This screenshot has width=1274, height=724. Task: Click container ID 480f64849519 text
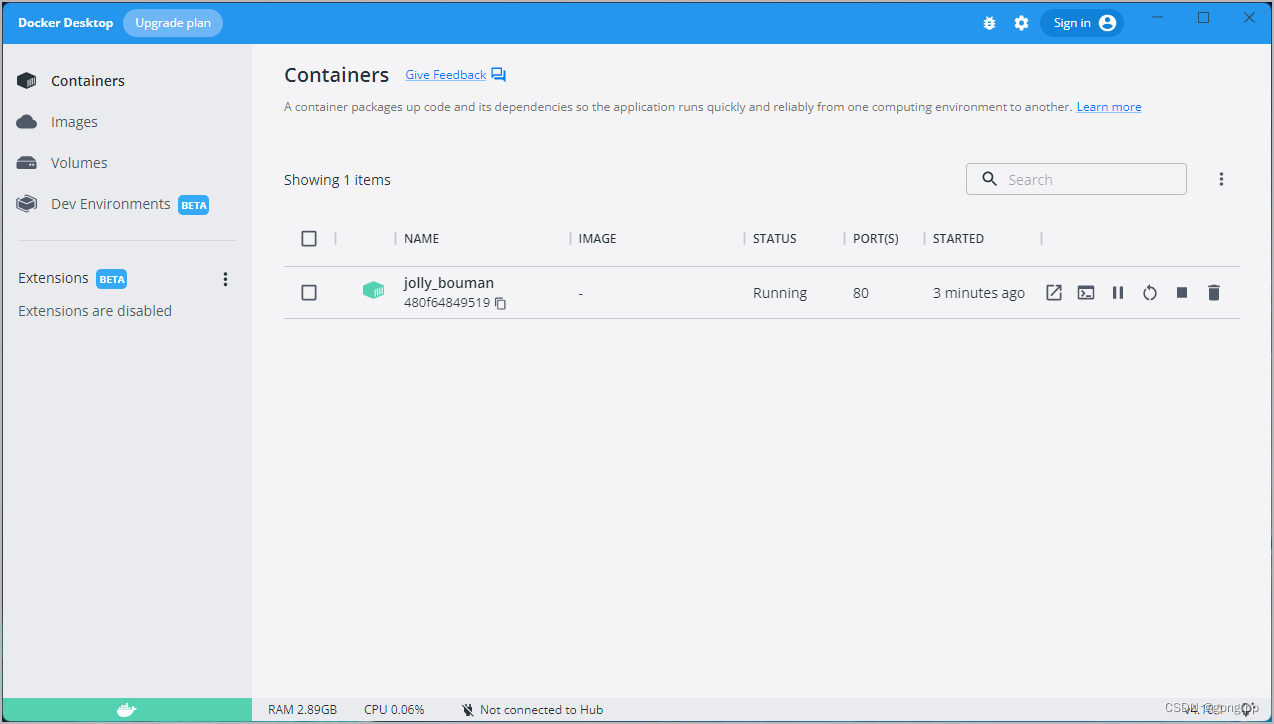[447, 302]
